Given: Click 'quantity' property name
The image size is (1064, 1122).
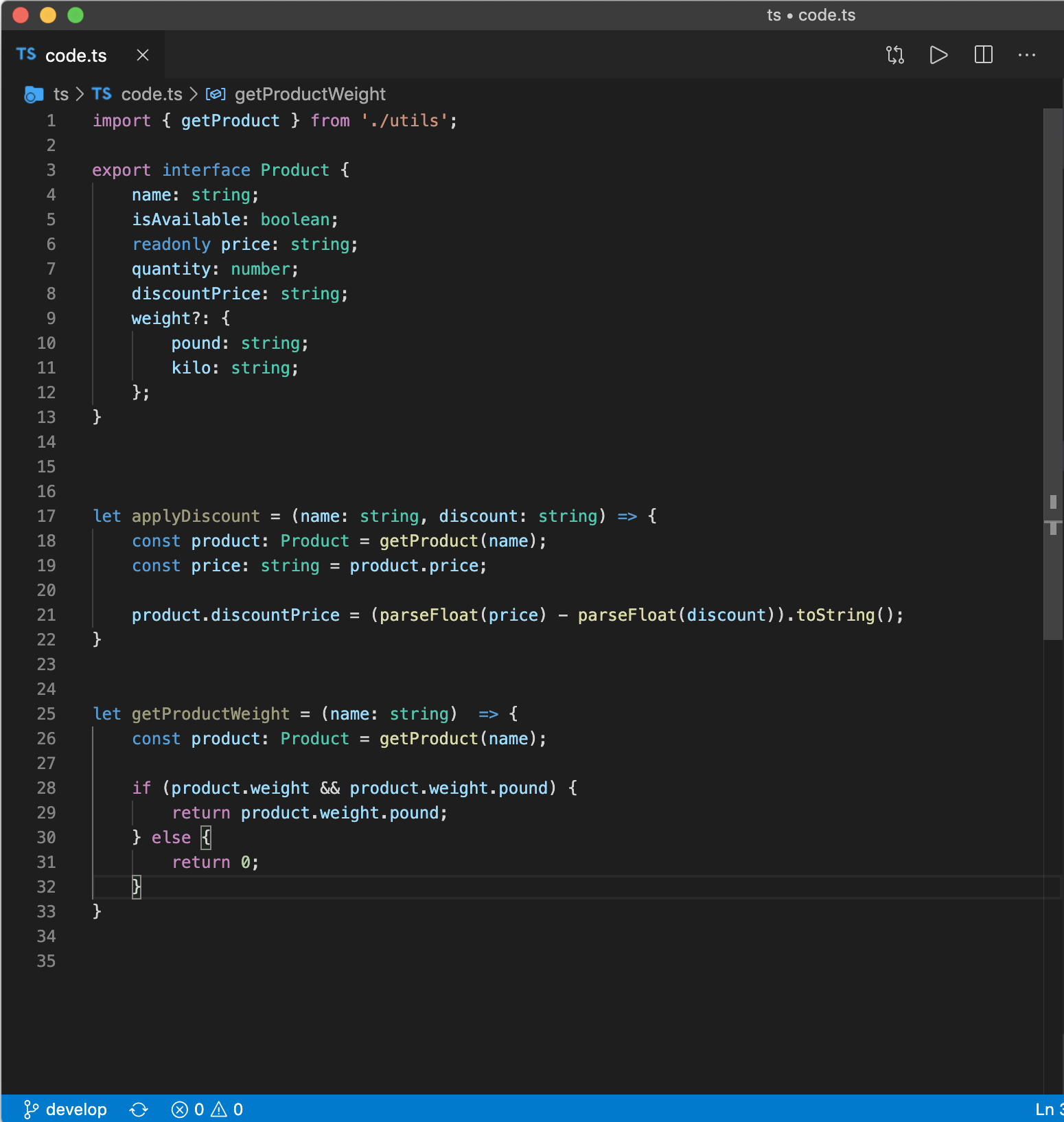Looking at the screenshot, I should (x=171, y=269).
